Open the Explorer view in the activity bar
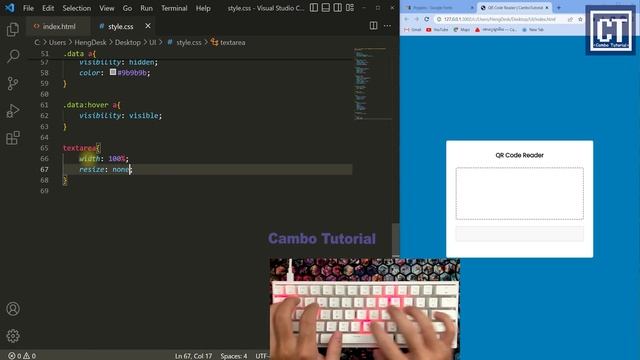 [13, 29]
